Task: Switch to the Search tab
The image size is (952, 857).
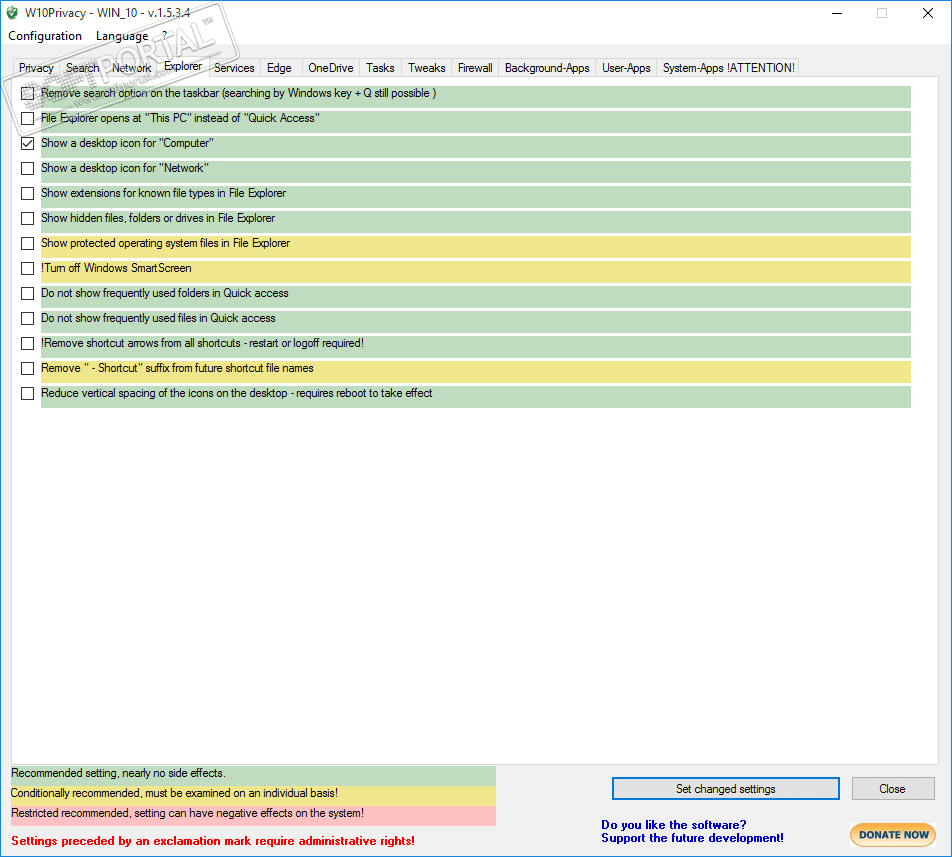Action: tap(83, 68)
